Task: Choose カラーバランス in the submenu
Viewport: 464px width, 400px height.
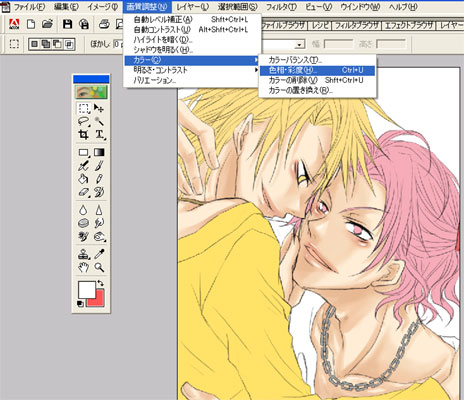Action: tap(317, 60)
